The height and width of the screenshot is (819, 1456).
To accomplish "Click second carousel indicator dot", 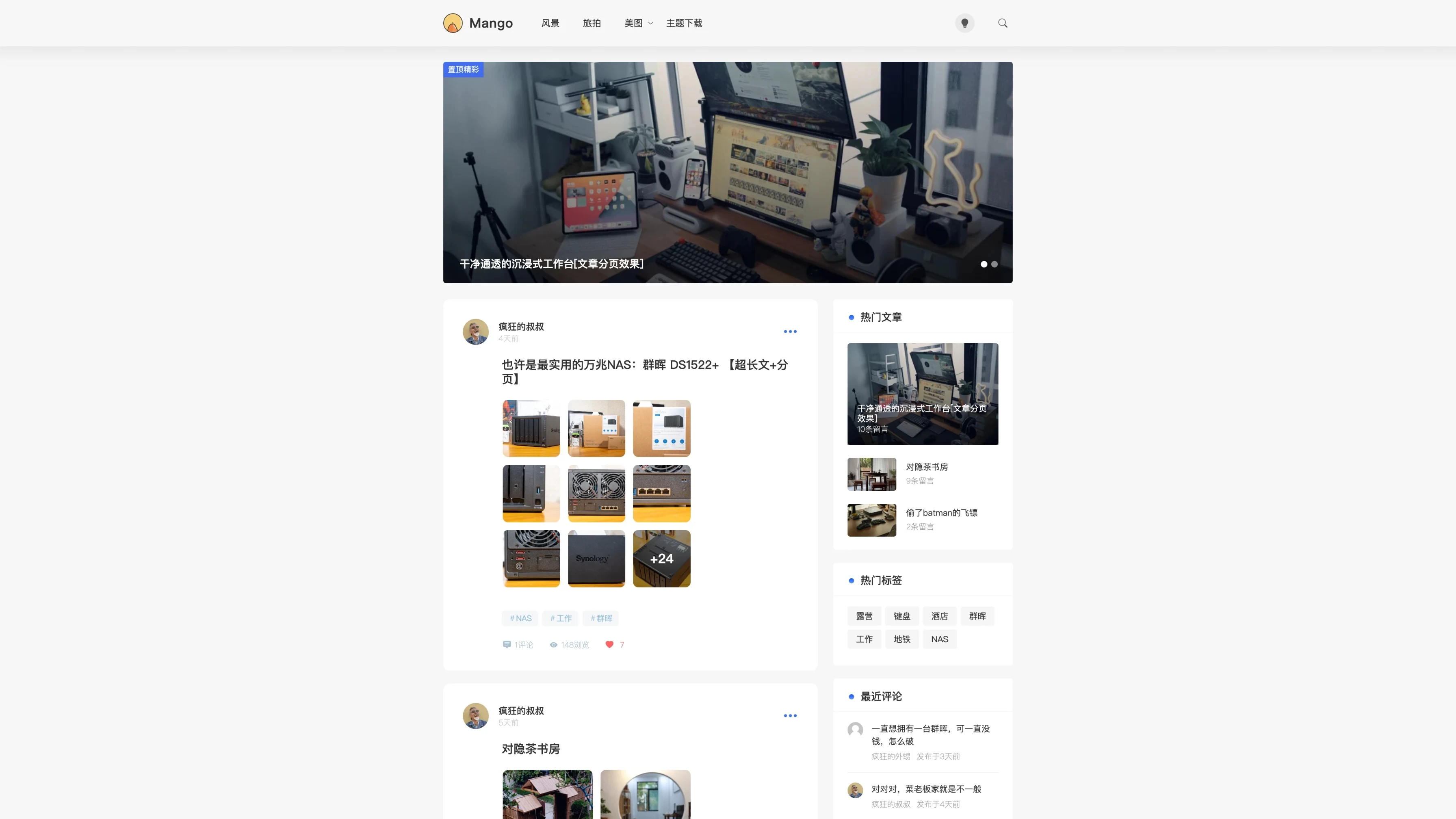I will pos(995,264).
